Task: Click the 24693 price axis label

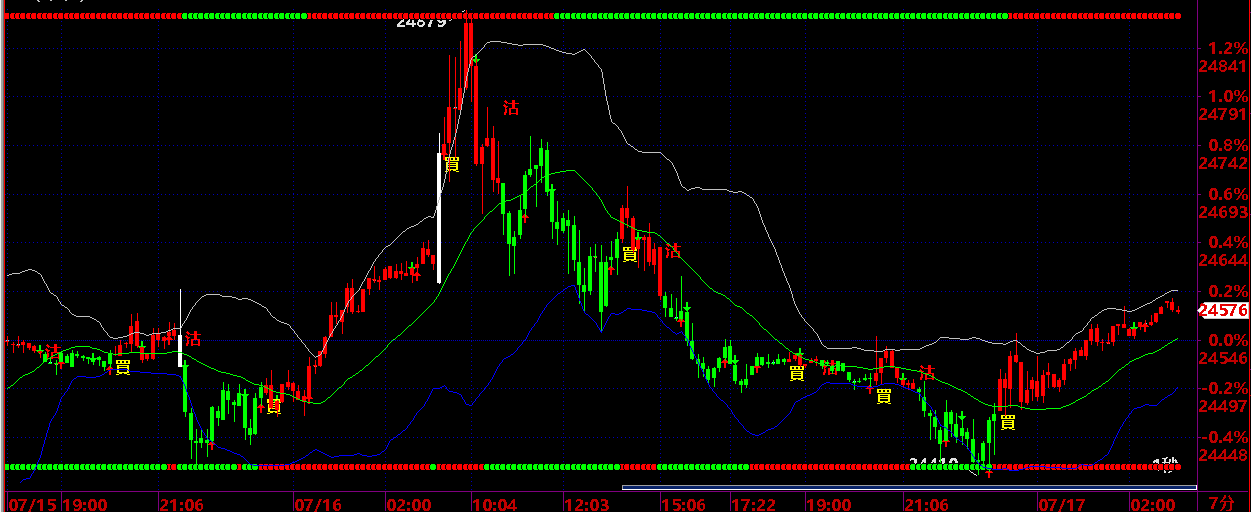Action: coord(1225,212)
